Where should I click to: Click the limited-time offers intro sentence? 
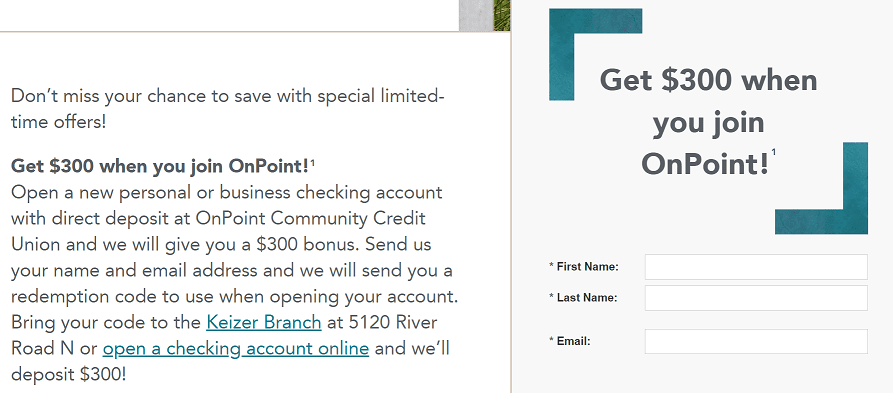[x=227, y=108]
